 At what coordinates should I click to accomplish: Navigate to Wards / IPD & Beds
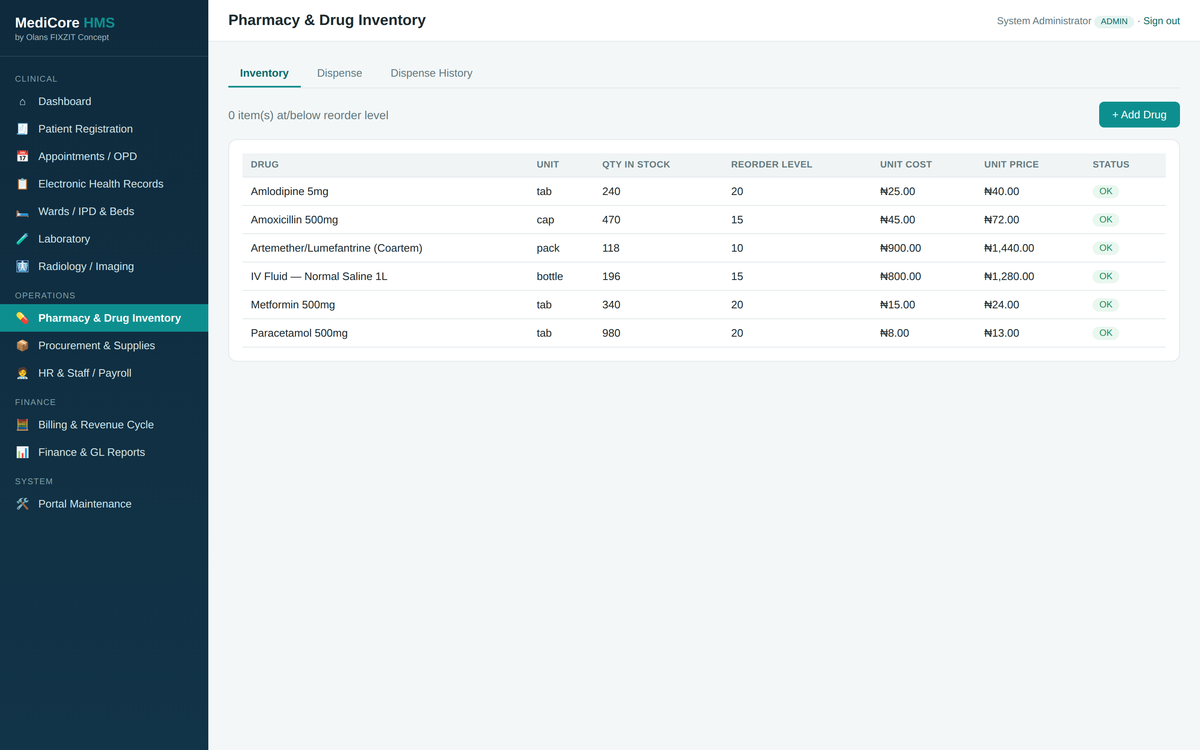[x=104, y=211]
